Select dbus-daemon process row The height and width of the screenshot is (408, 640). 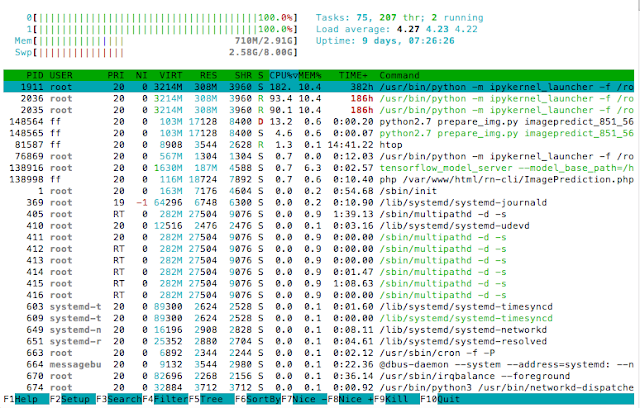pyautogui.click(x=318, y=364)
